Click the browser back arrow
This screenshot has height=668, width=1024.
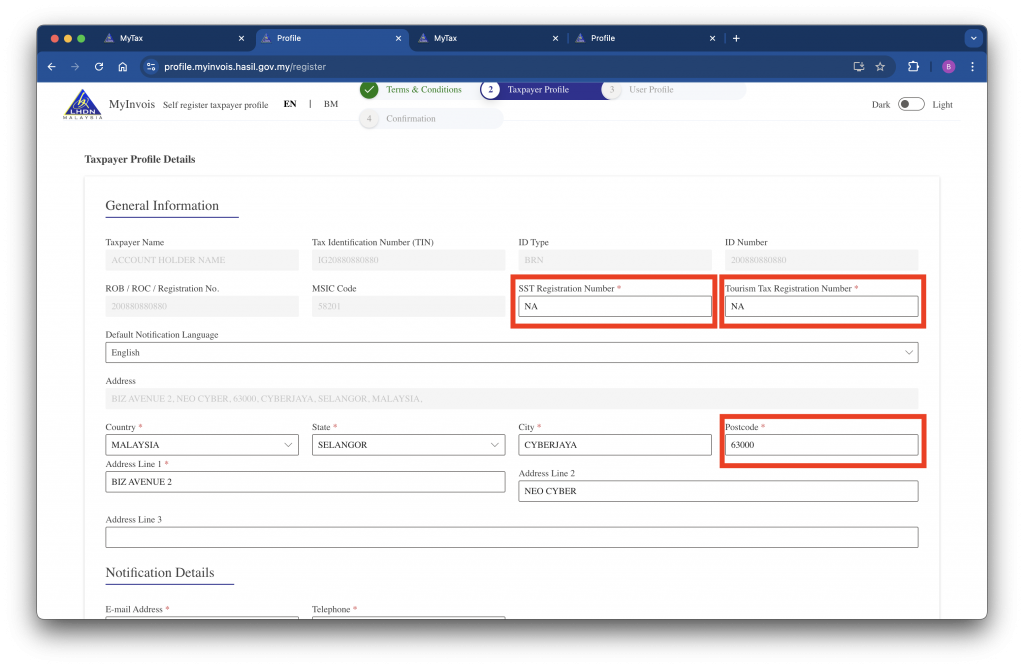point(52,67)
